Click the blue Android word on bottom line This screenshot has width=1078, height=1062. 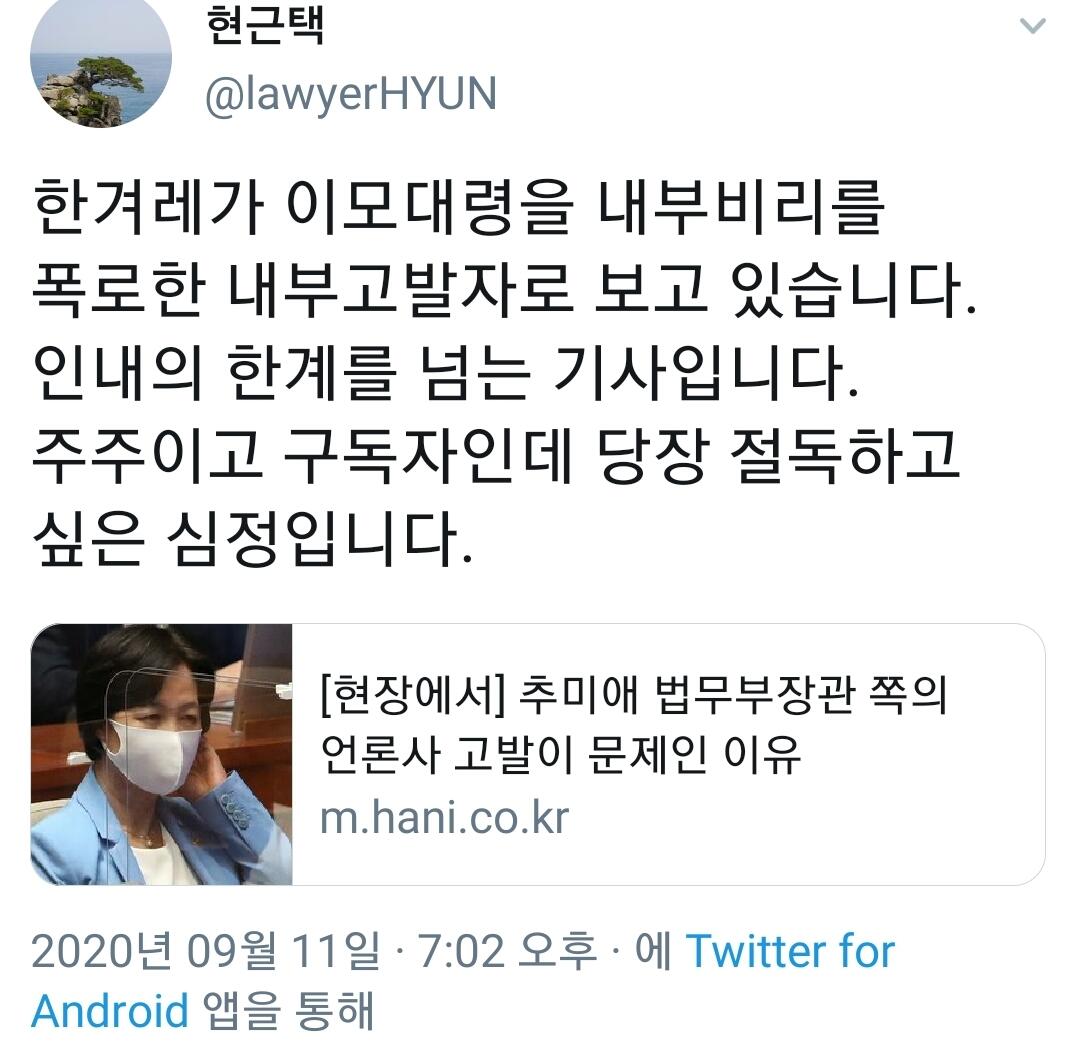(x=110, y=1010)
